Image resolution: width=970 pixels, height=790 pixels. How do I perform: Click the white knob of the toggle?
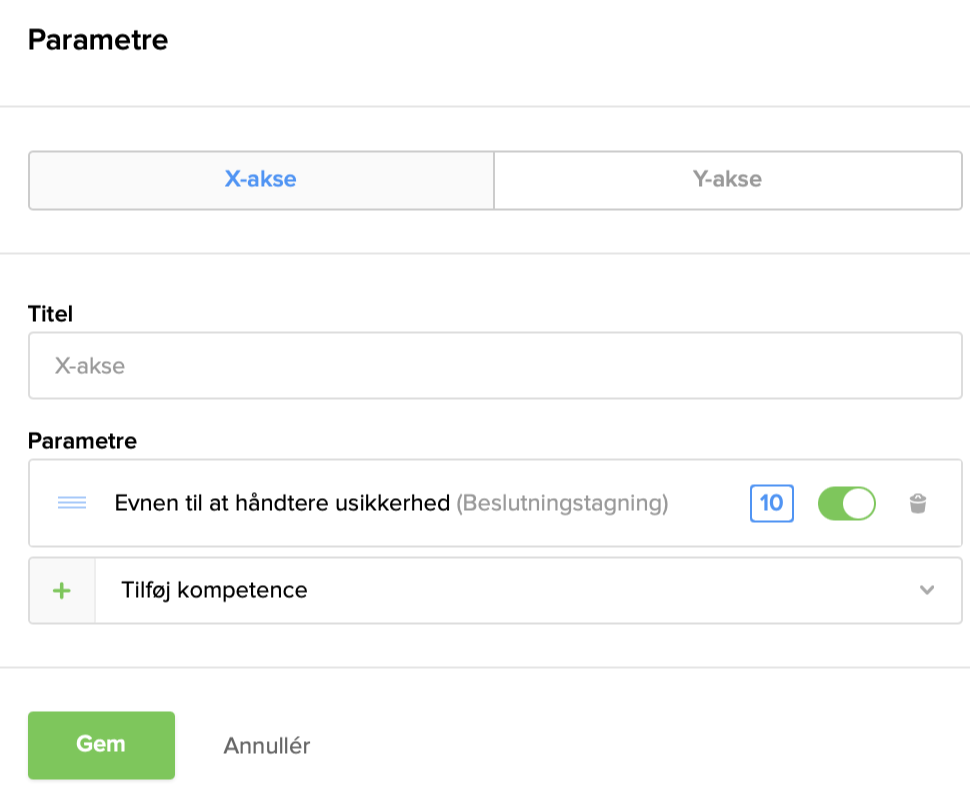click(x=859, y=504)
